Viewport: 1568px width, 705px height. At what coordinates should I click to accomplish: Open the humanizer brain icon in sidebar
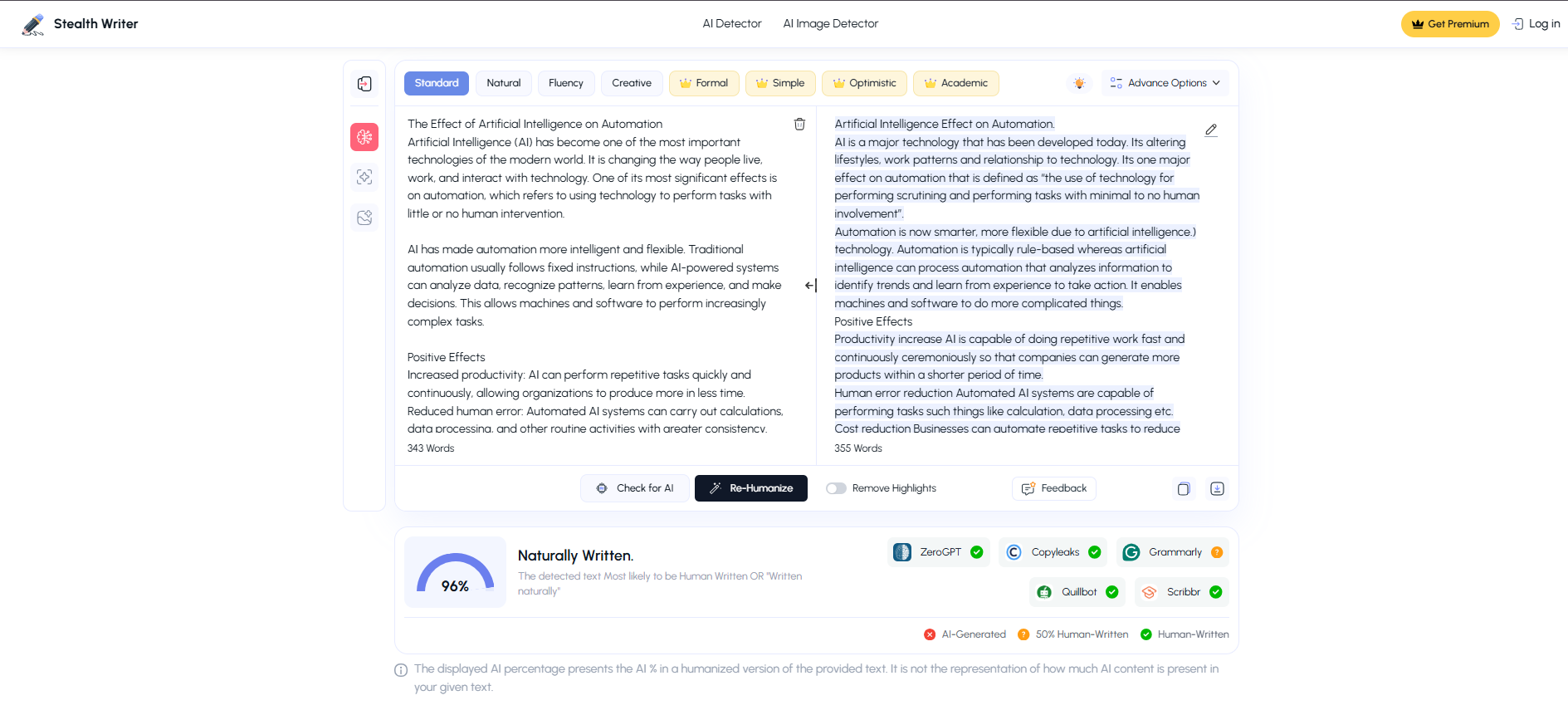click(x=364, y=137)
